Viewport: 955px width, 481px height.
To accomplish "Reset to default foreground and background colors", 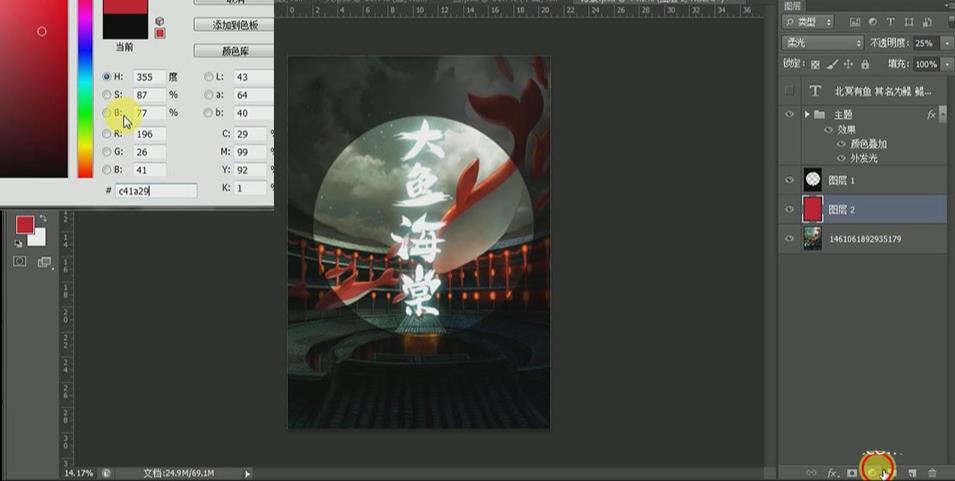I will [19, 243].
